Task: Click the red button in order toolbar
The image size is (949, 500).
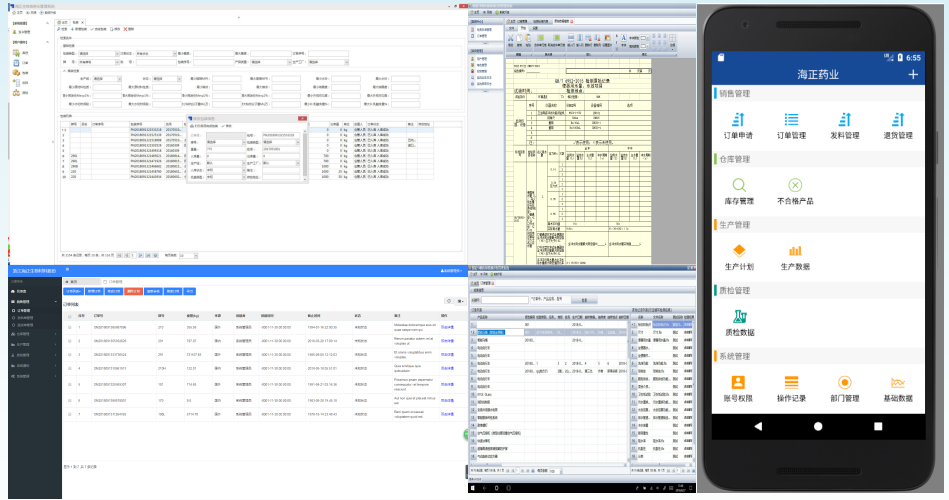Action: [134, 291]
